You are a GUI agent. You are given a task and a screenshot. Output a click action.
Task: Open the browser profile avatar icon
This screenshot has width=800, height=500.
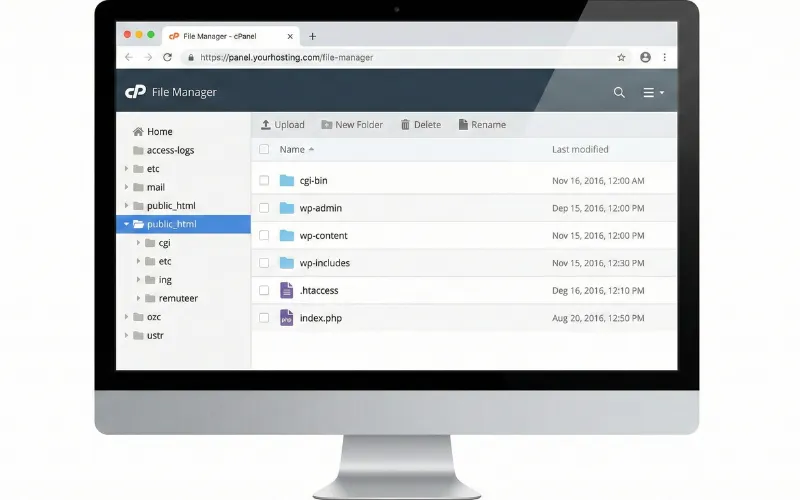(645, 57)
